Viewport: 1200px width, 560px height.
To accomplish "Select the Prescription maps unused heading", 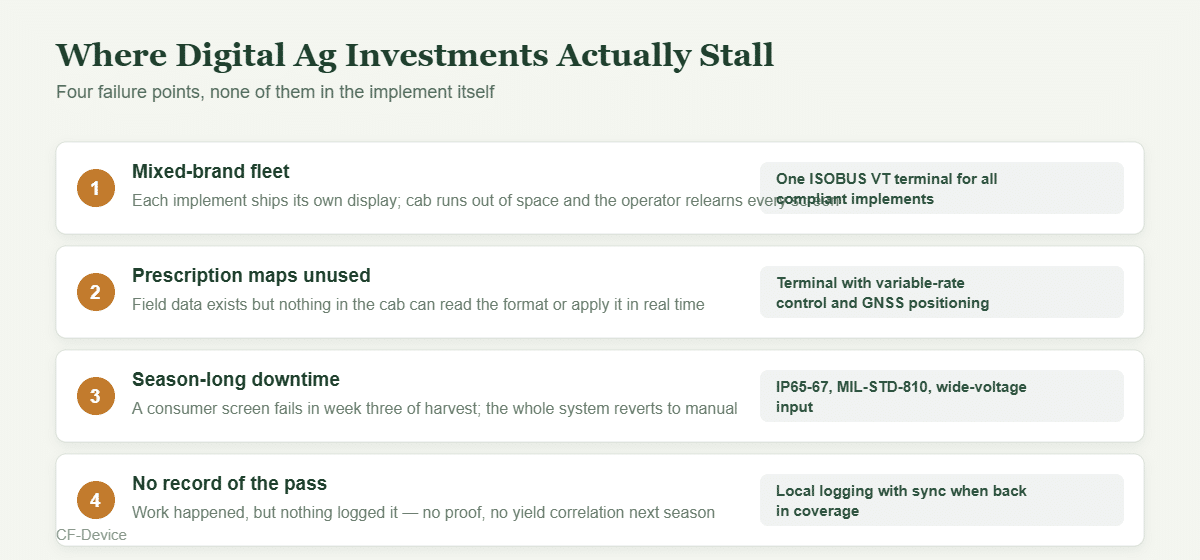I will [251, 276].
